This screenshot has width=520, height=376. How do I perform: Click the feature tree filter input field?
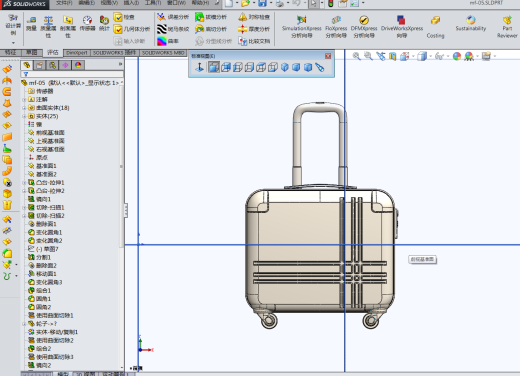pyautogui.click(x=72, y=74)
